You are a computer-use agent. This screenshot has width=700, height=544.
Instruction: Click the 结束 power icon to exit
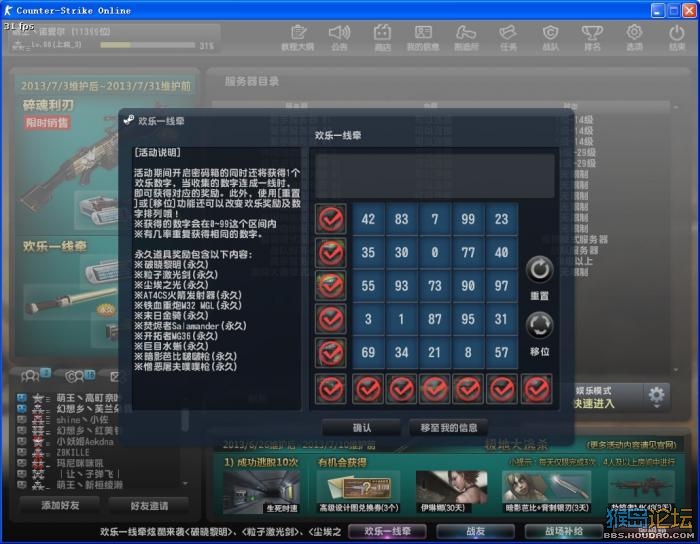click(677, 37)
